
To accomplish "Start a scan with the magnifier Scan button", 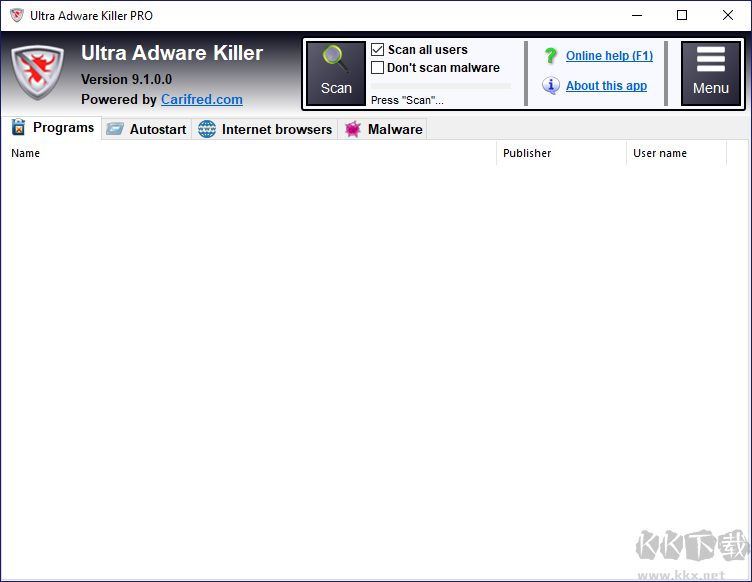I will (336, 73).
